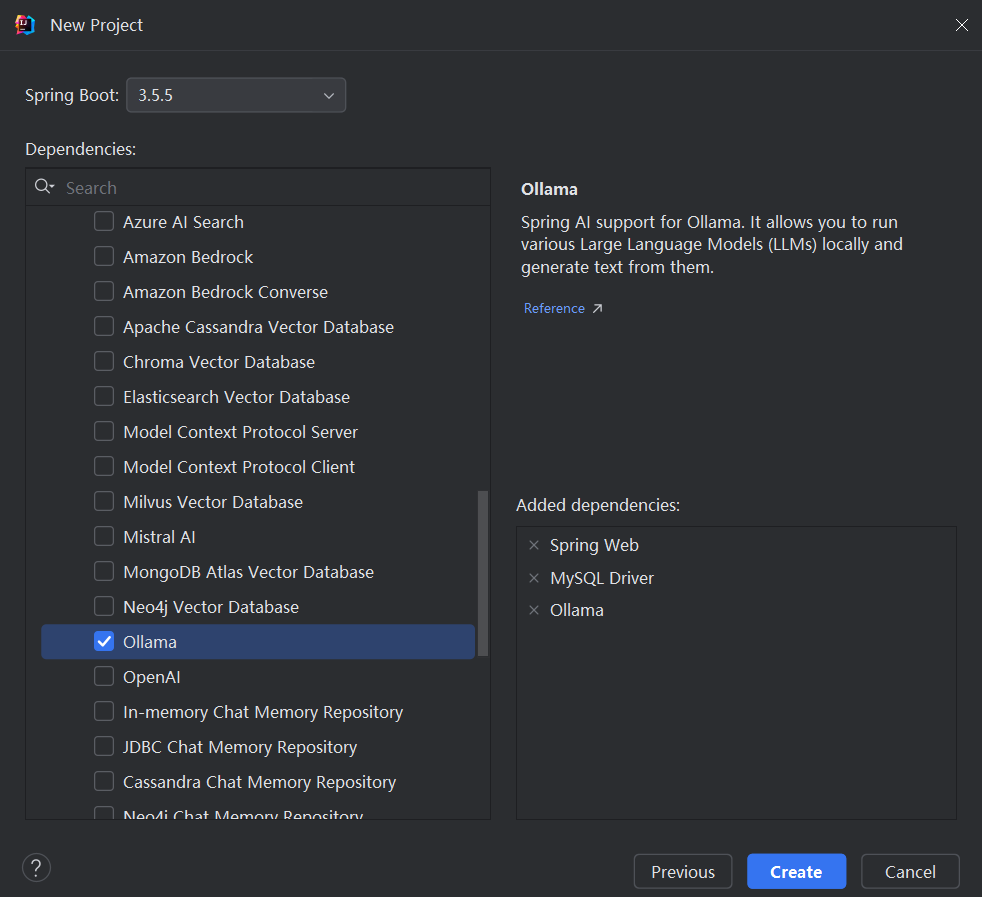982x897 pixels.
Task: Open the Ollama Reference link
Action: pyautogui.click(x=554, y=308)
